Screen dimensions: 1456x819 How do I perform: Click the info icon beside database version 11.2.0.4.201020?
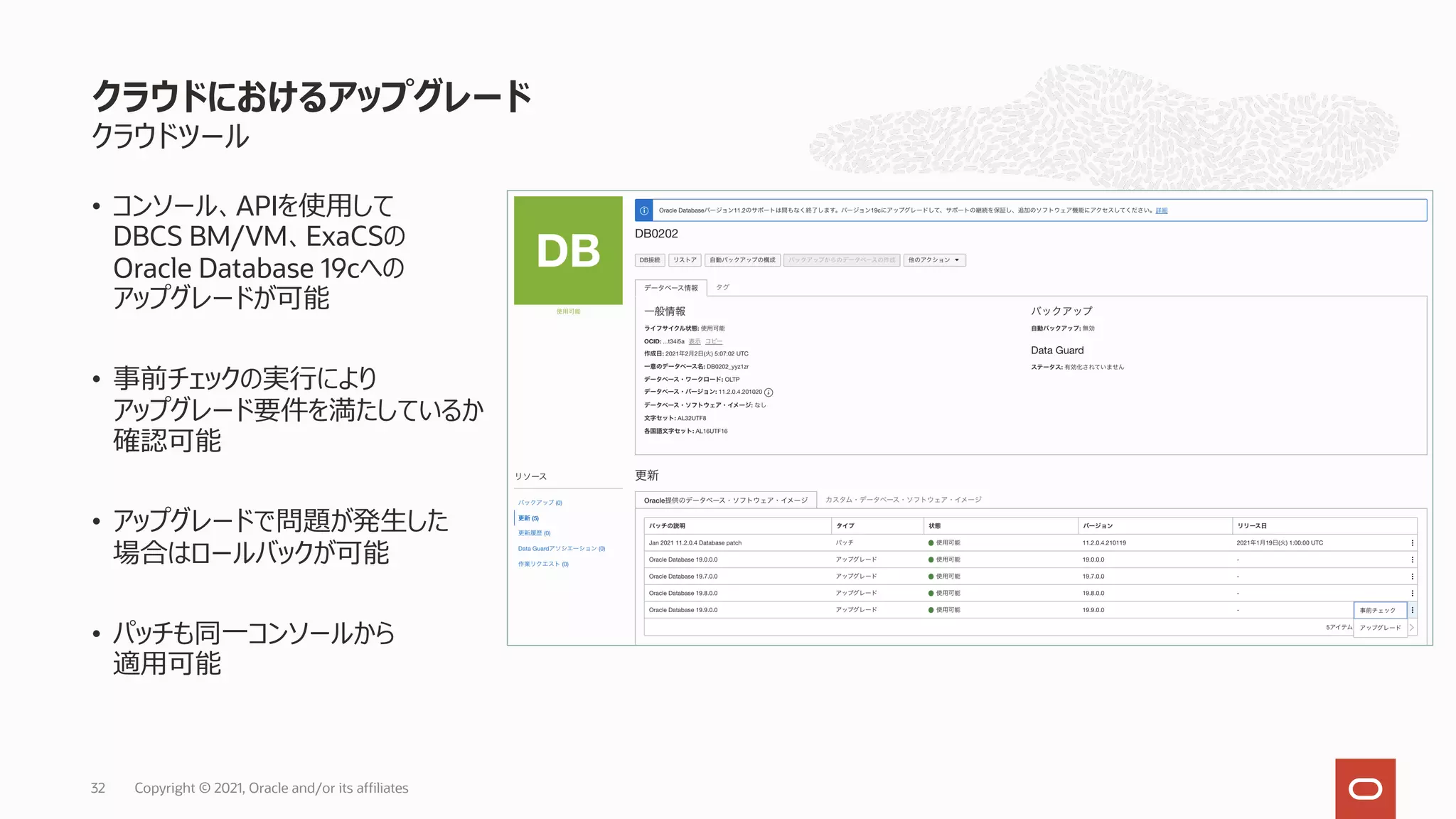coord(769,392)
